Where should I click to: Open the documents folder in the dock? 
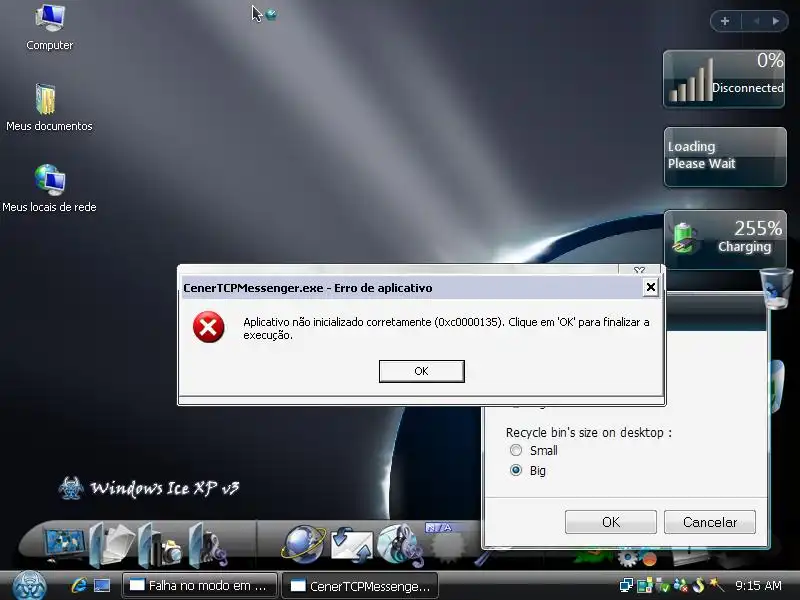click(112, 545)
